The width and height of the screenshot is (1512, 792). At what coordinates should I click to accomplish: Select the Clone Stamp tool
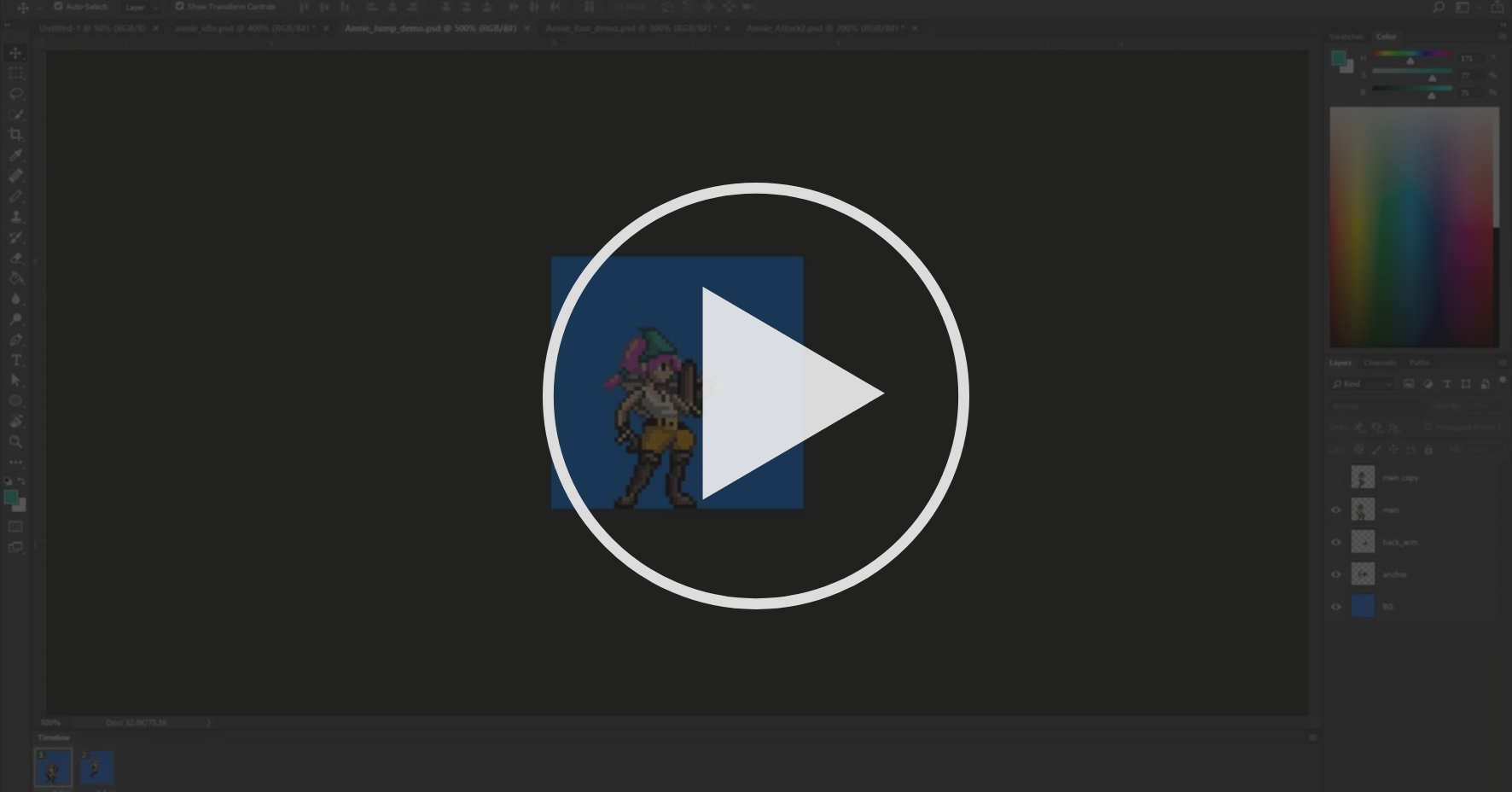coord(15,217)
